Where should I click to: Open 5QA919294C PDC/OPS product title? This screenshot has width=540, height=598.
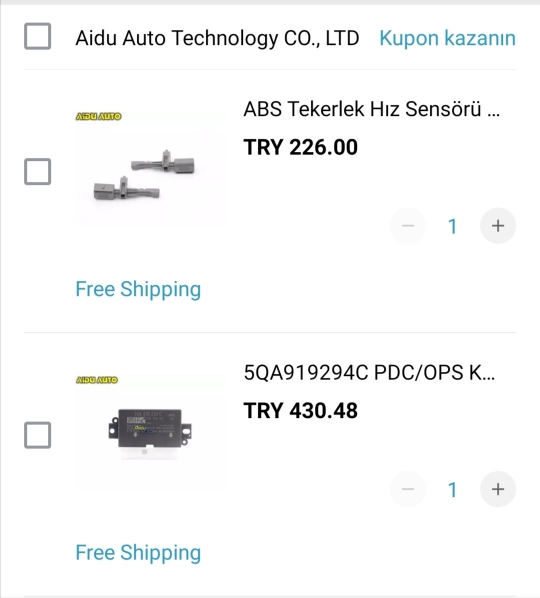click(369, 373)
